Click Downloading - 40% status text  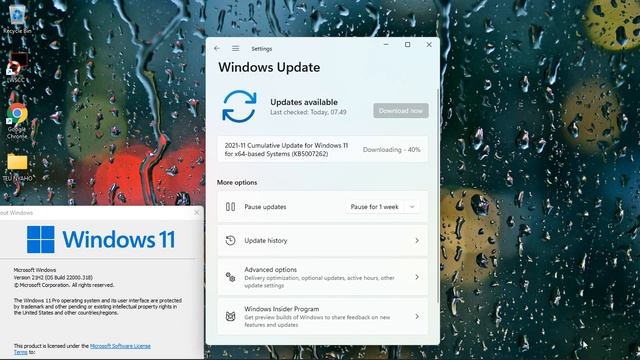391,150
